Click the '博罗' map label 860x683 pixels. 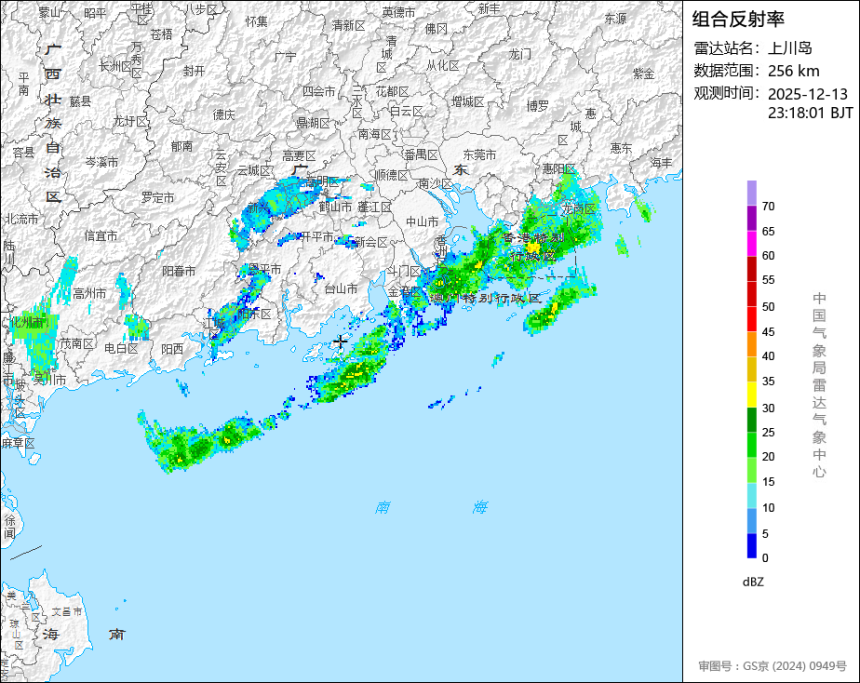[538, 106]
